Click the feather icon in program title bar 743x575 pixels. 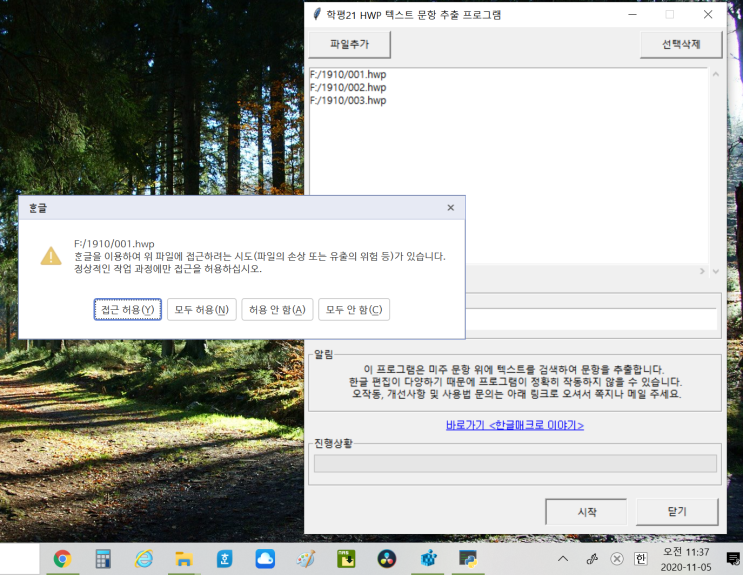point(317,14)
